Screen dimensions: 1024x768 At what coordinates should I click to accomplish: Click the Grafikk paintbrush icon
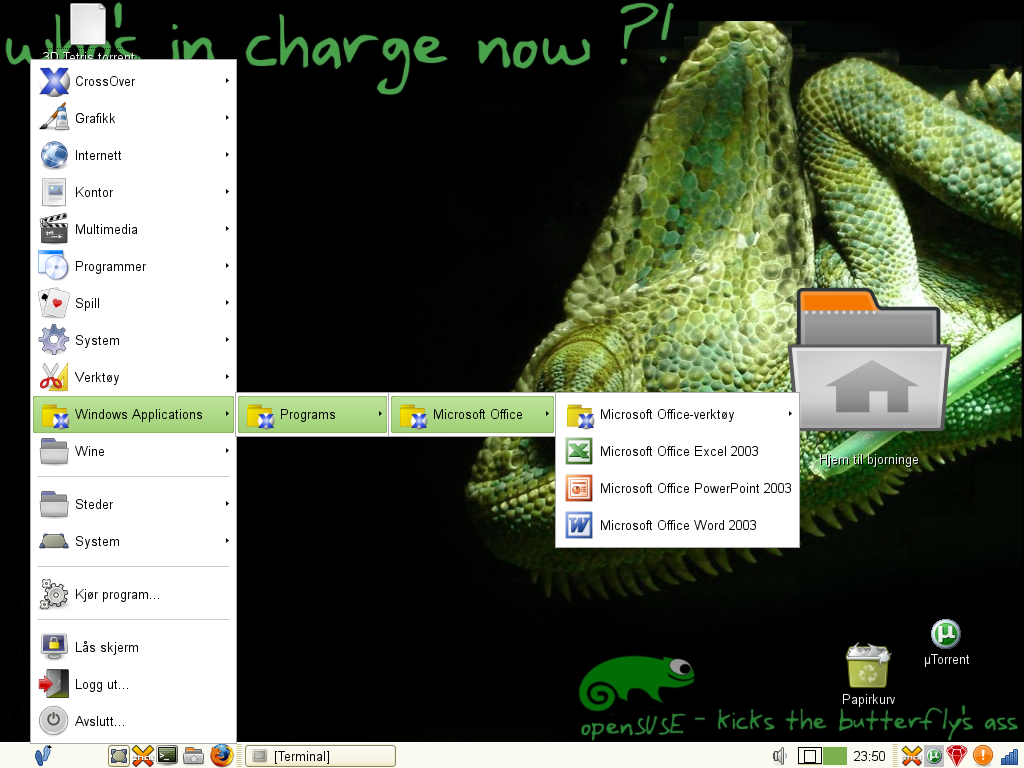(x=54, y=118)
